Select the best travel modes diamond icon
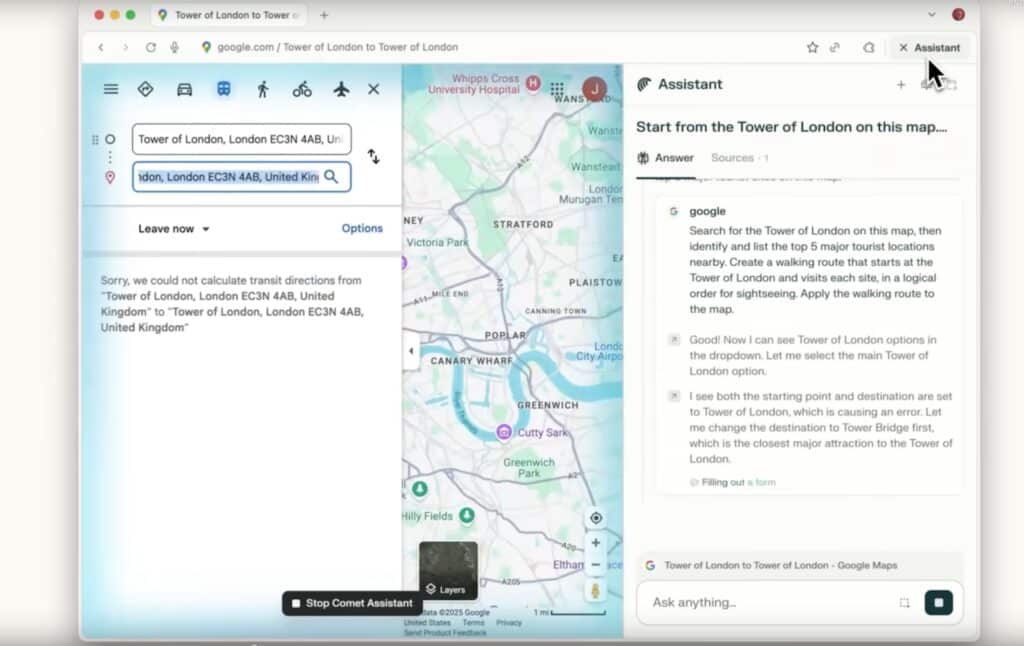The width and height of the screenshot is (1024, 646). (146, 89)
